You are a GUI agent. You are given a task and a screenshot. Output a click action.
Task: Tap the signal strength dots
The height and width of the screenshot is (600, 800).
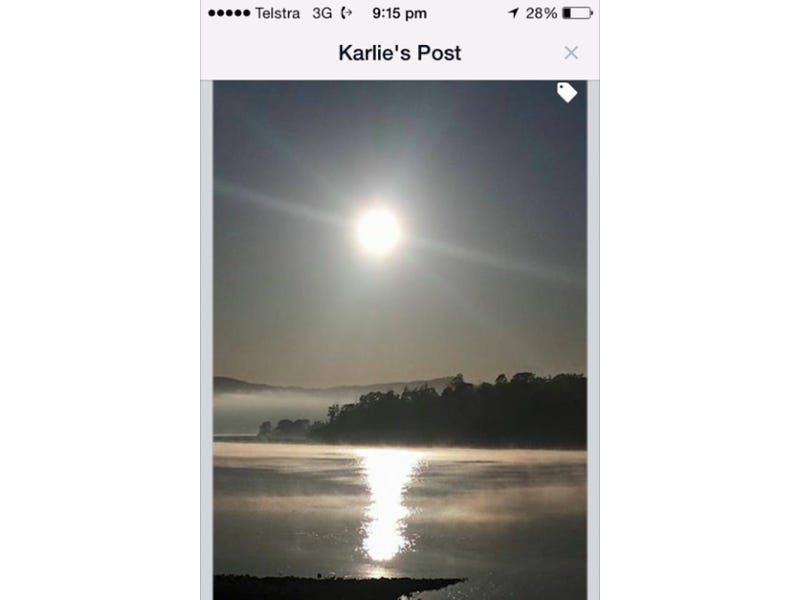(229, 13)
